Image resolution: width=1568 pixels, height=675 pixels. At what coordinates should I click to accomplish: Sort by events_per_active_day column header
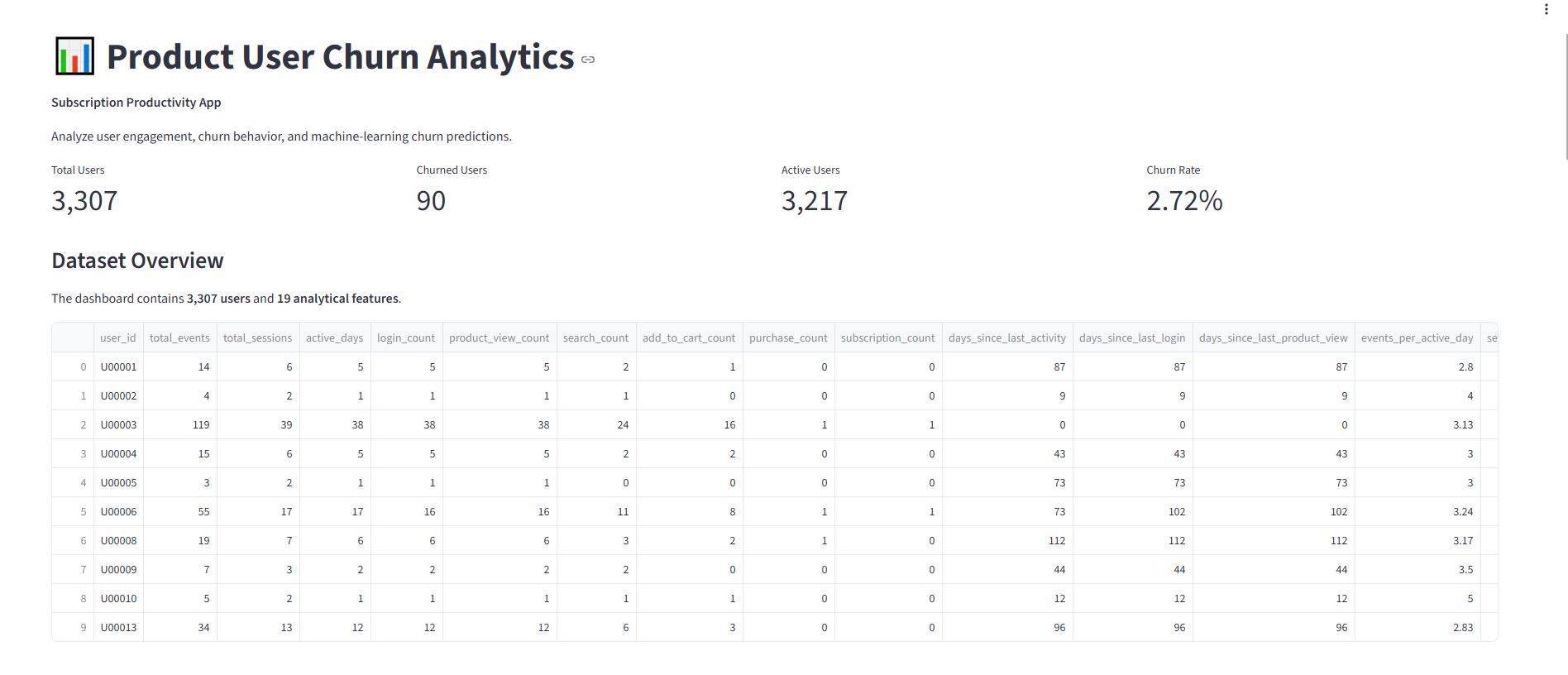tap(1417, 337)
